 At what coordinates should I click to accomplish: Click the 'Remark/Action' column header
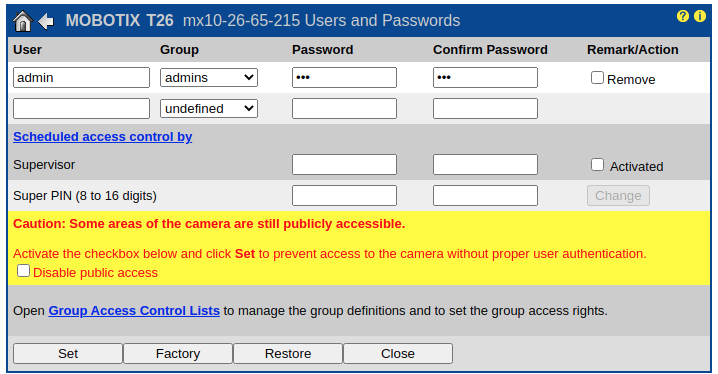633,50
